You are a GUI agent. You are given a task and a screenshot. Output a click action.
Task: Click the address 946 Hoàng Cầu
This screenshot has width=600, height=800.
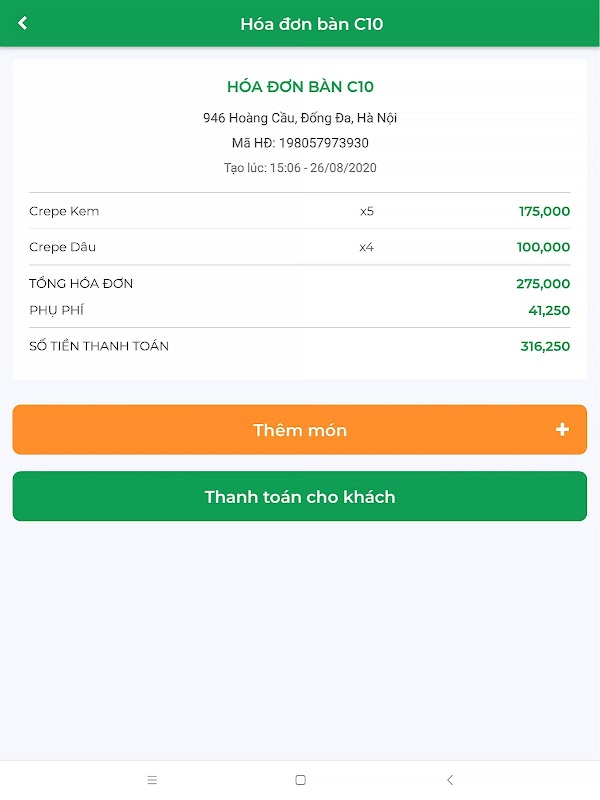coord(300,118)
